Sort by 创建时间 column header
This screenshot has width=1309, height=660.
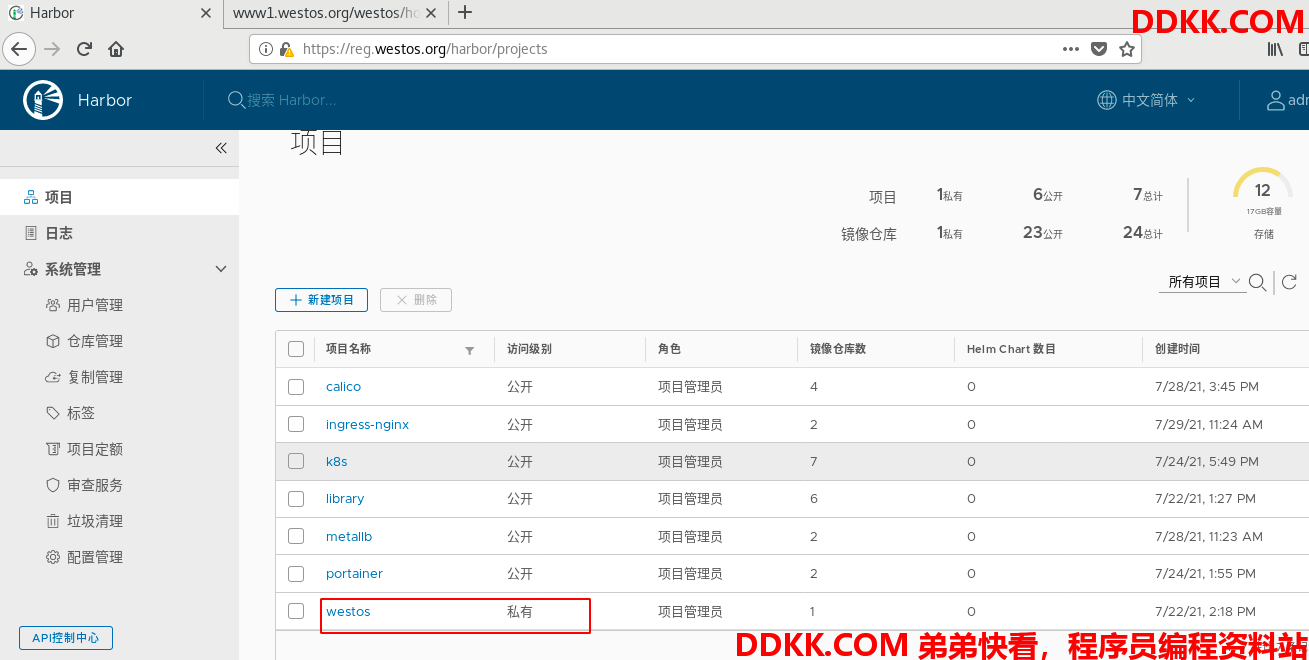tap(1177, 349)
